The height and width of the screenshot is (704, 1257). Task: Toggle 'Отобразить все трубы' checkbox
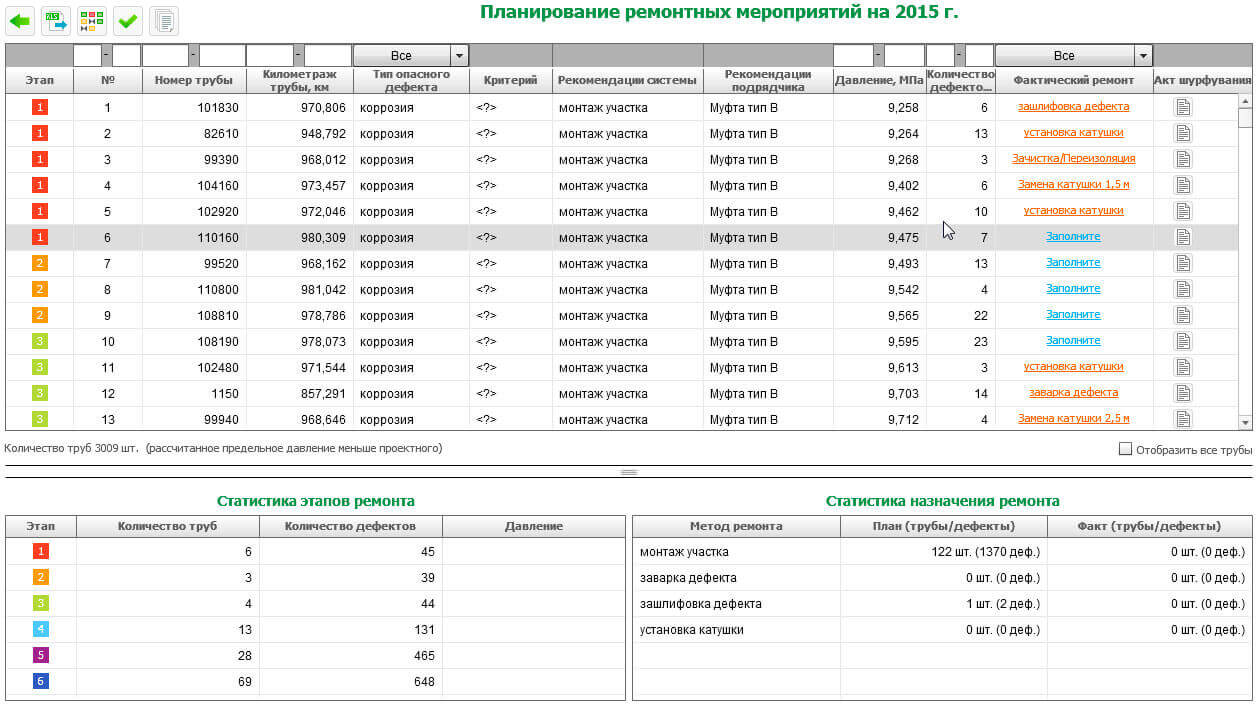click(x=1125, y=449)
